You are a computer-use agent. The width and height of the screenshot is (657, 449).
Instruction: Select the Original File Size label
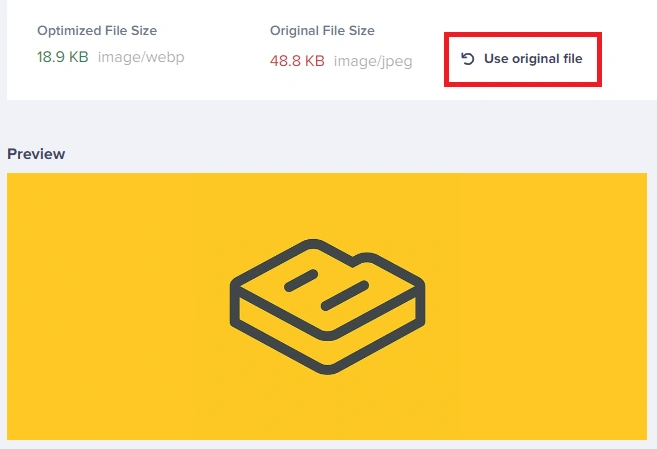click(x=322, y=31)
